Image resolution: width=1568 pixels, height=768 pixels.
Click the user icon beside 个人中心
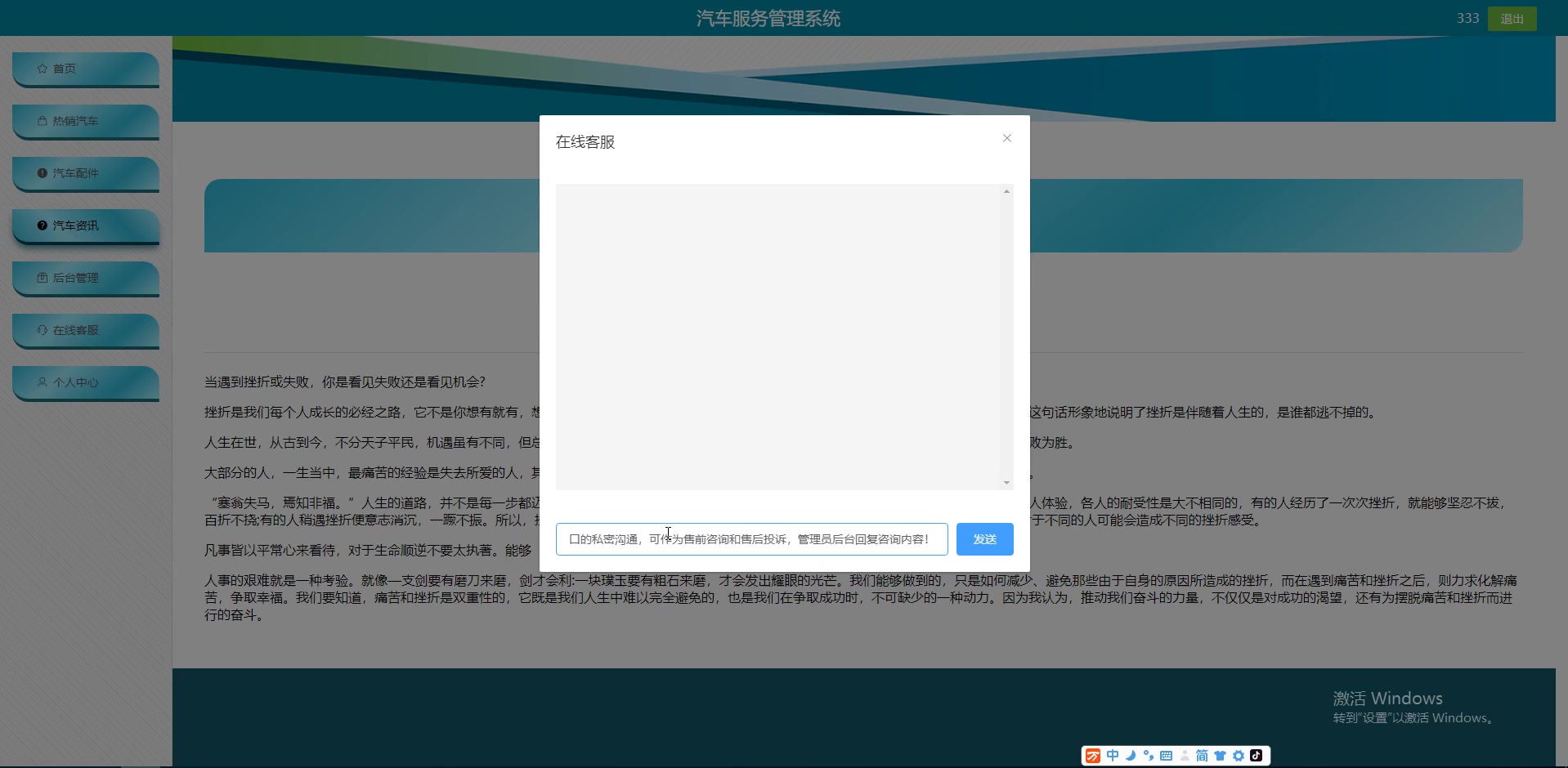point(43,382)
